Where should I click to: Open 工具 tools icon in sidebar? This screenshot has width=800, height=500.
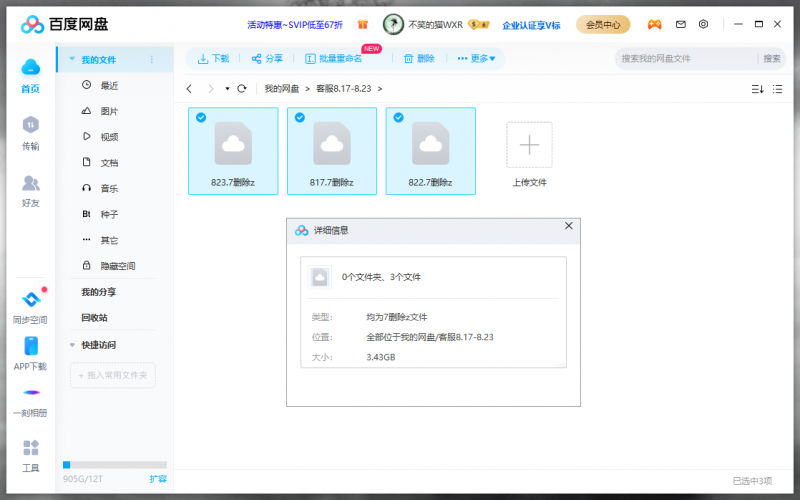click(30, 449)
